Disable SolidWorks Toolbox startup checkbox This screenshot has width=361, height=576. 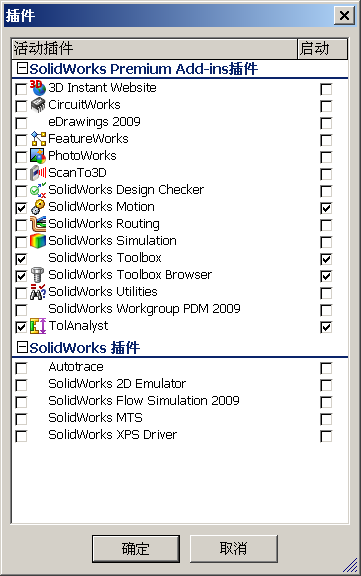point(326,259)
